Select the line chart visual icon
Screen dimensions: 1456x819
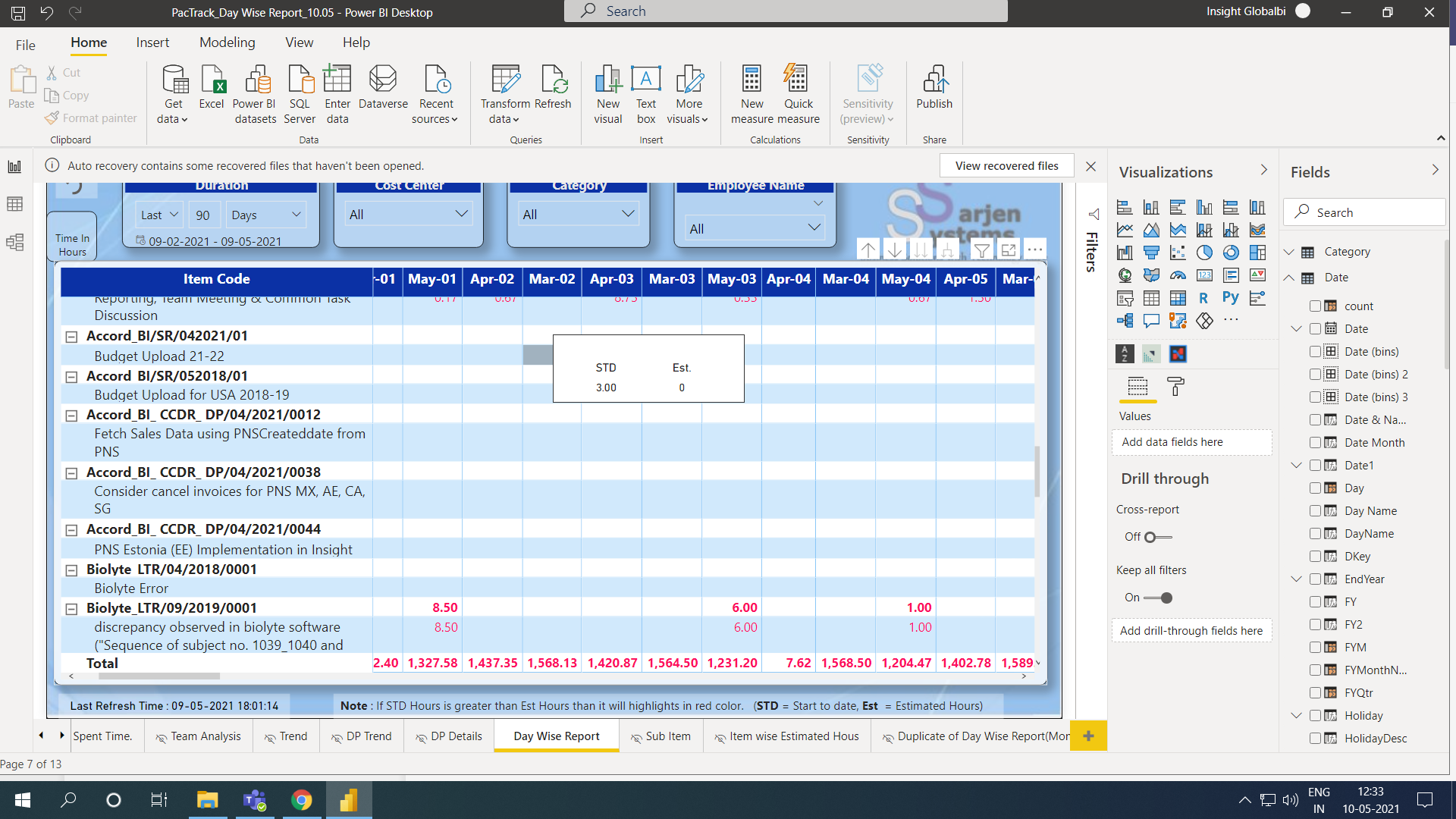click(1125, 230)
